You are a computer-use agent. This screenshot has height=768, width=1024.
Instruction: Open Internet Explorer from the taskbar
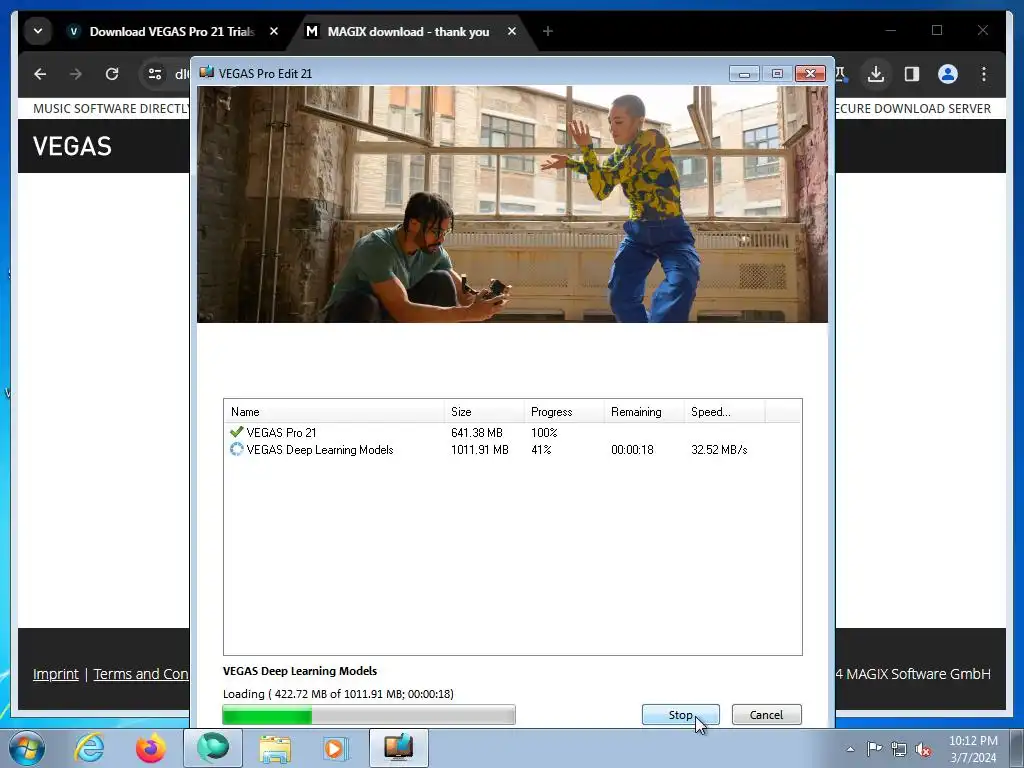(89, 748)
